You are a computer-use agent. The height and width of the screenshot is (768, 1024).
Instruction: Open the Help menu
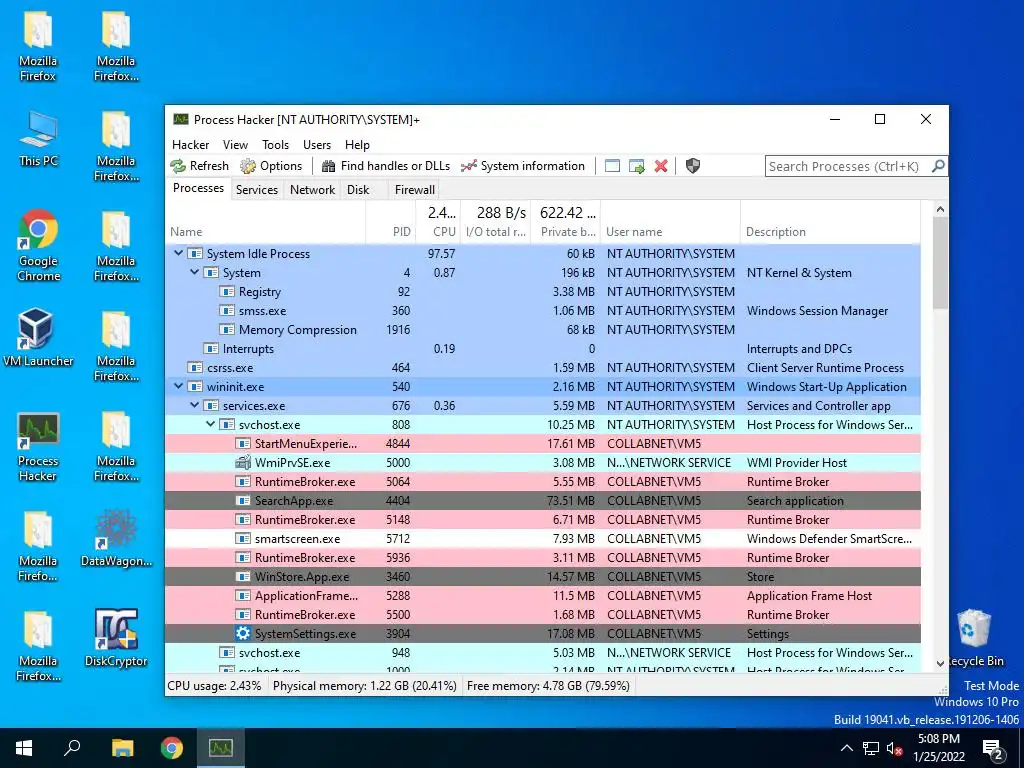click(357, 144)
